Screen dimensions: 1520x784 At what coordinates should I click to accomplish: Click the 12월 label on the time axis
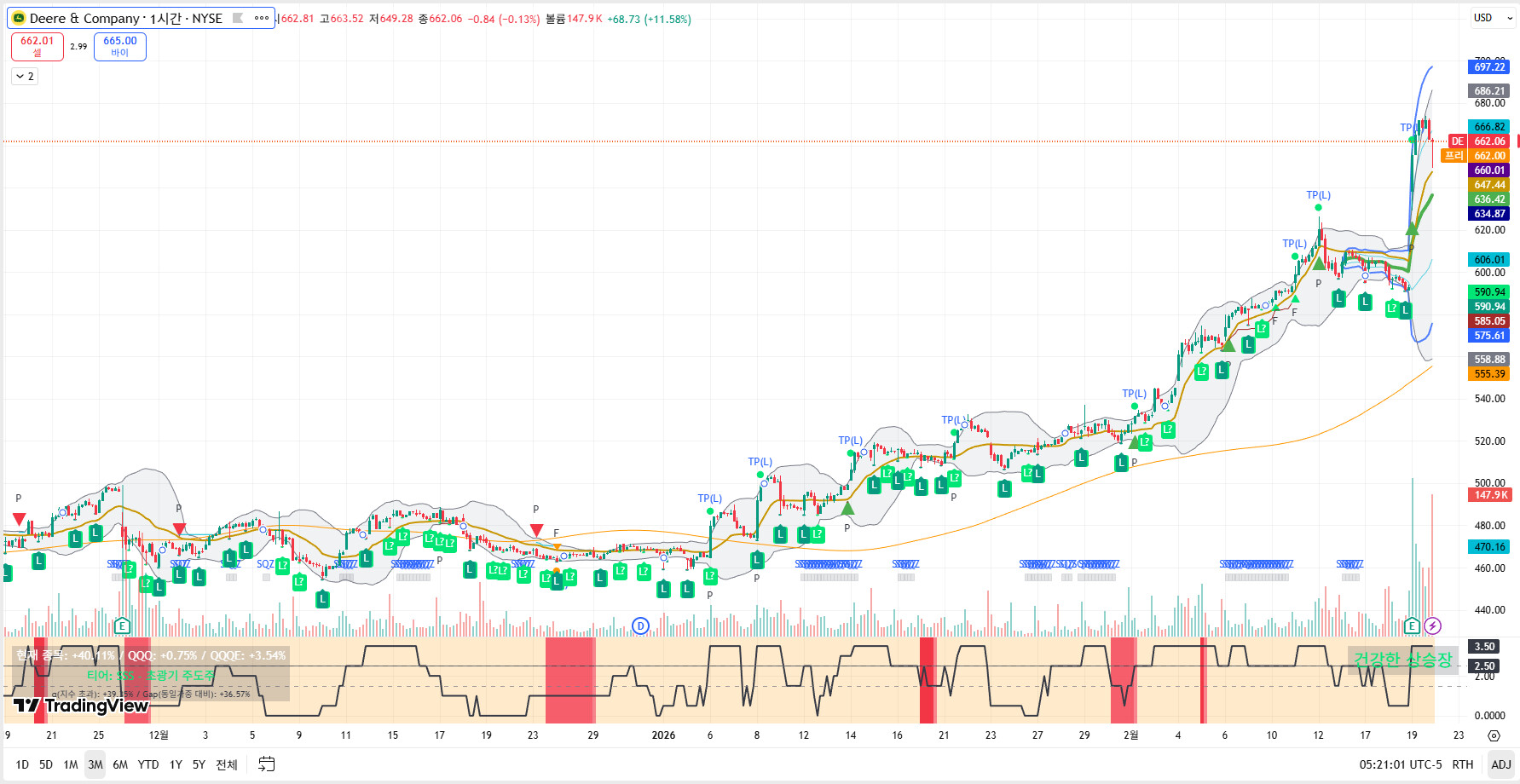tap(159, 735)
